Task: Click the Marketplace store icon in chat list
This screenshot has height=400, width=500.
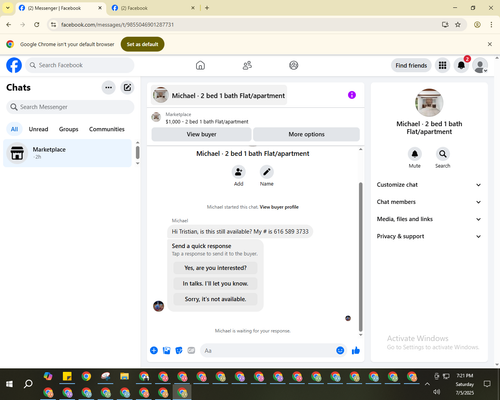Action: [x=17, y=153]
